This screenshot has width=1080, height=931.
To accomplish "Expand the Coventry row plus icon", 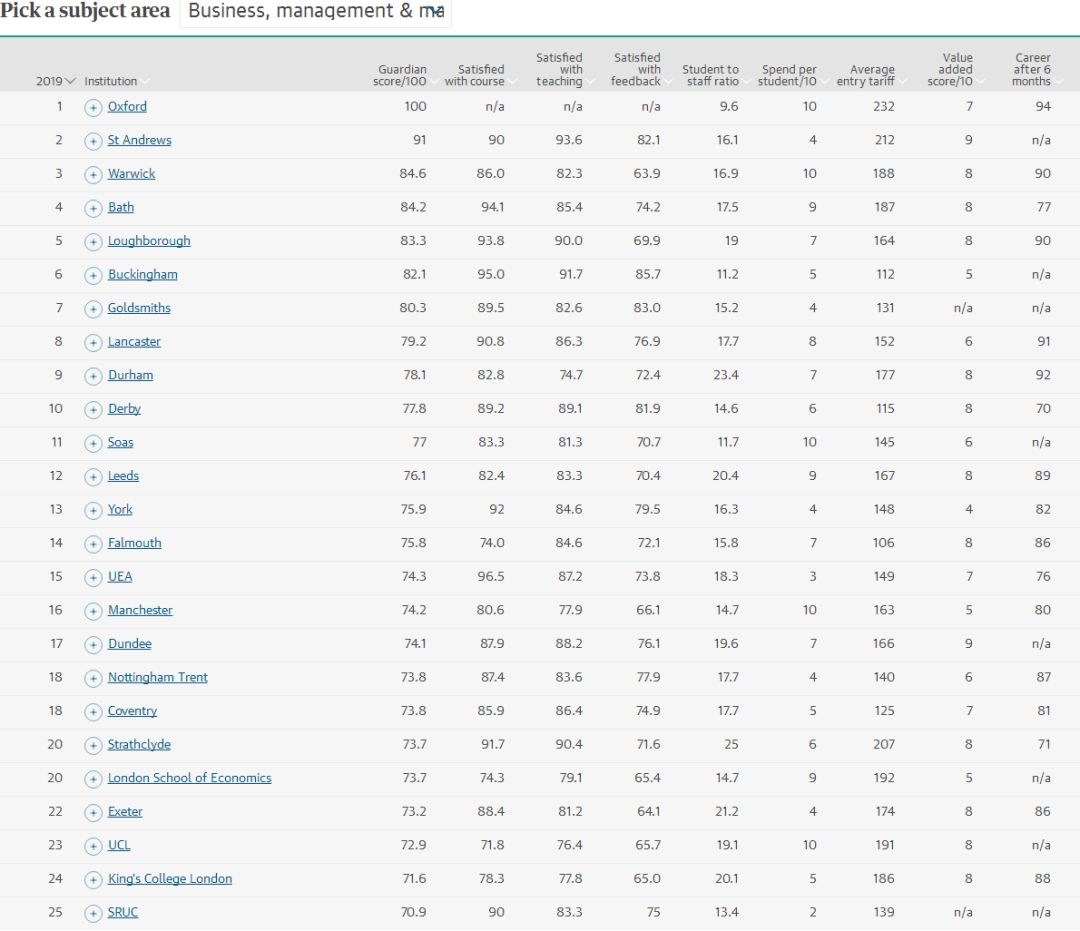I will [x=93, y=712].
